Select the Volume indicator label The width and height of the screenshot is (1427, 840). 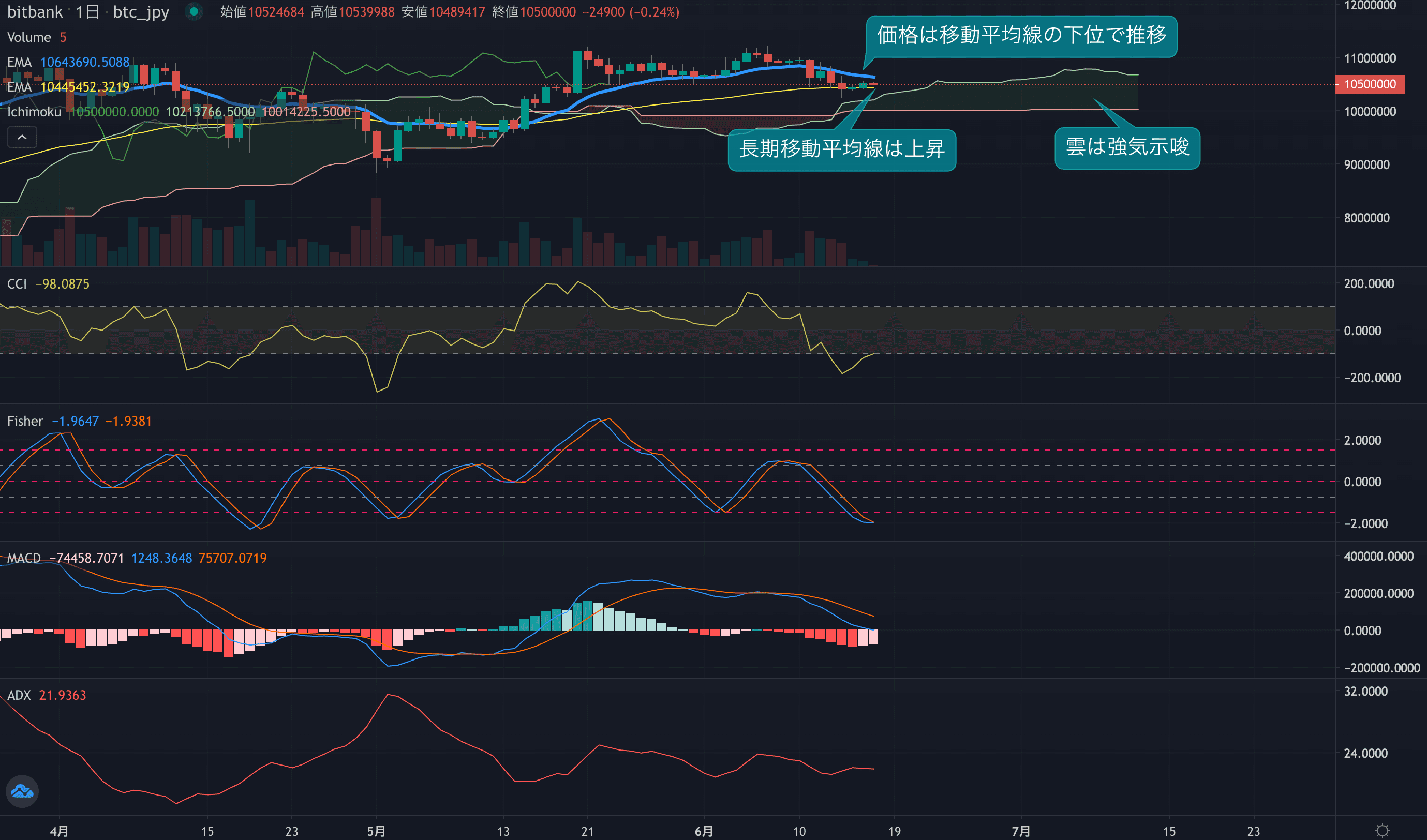pyautogui.click(x=29, y=37)
